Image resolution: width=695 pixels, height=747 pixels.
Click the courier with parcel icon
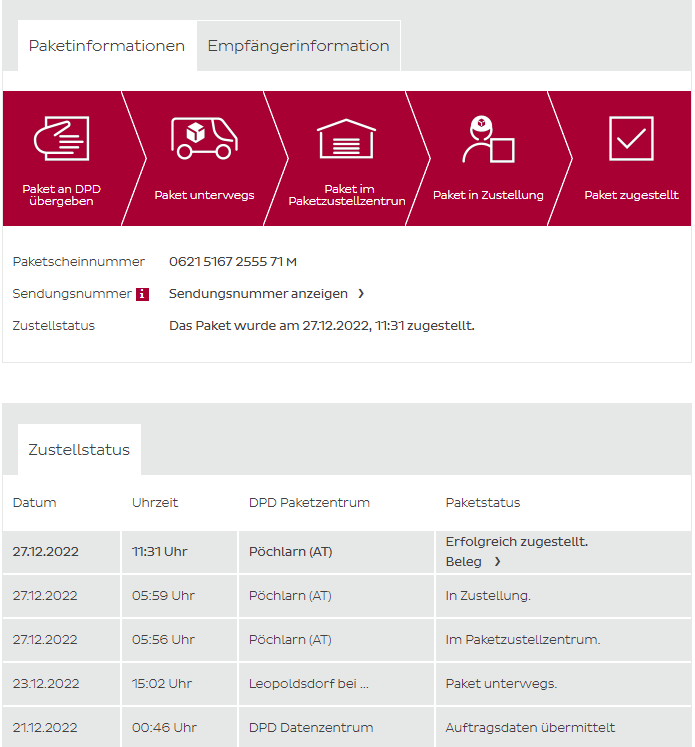point(487,139)
